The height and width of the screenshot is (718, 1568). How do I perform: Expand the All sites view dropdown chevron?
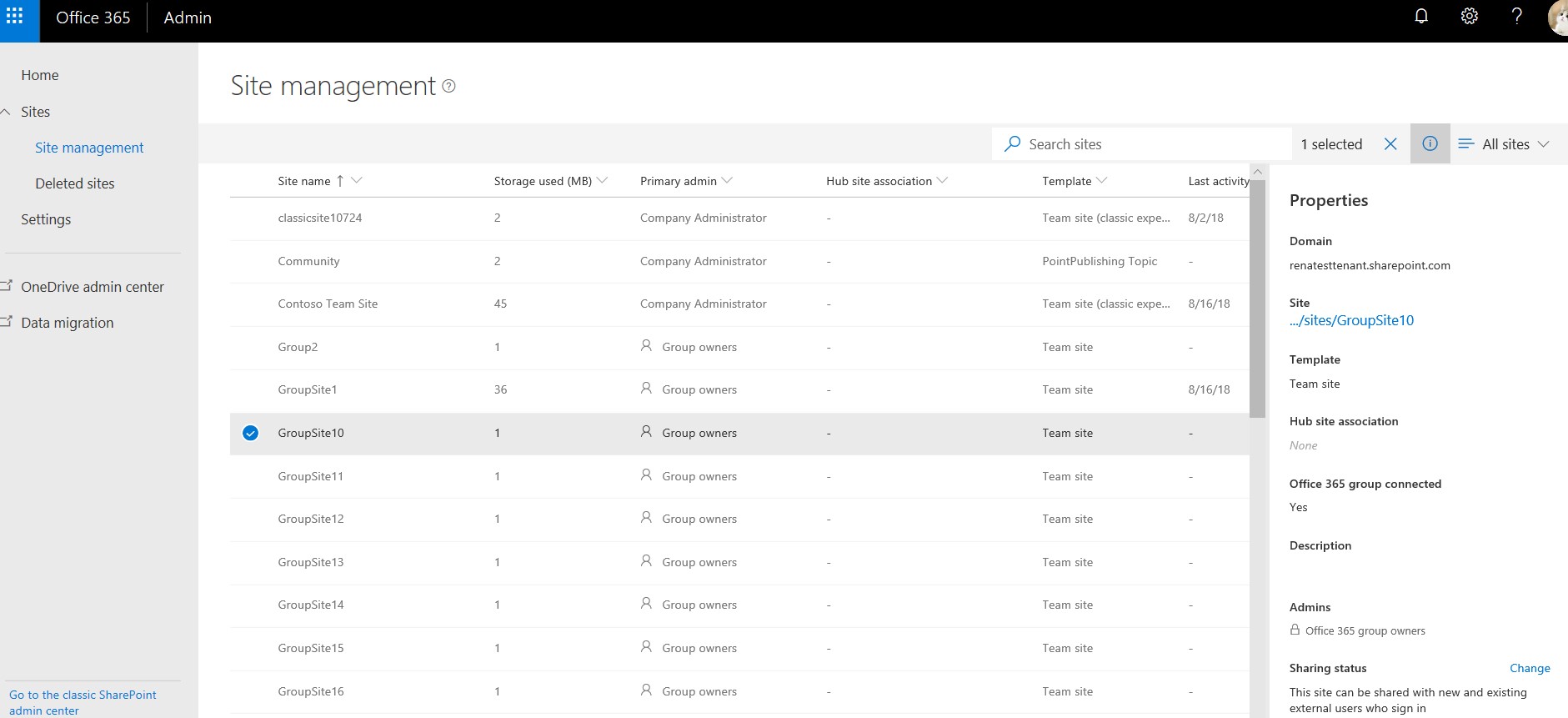pyautogui.click(x=1544, y=144)
